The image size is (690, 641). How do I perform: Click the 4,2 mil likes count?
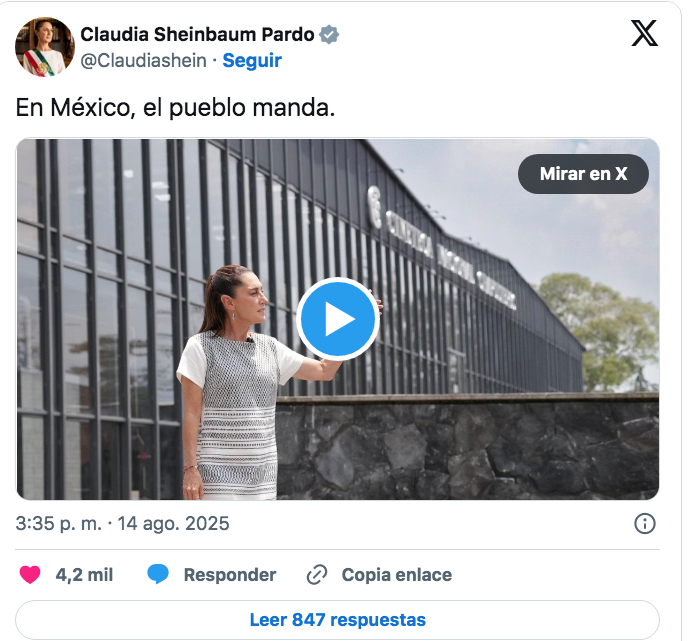[84, 575]
